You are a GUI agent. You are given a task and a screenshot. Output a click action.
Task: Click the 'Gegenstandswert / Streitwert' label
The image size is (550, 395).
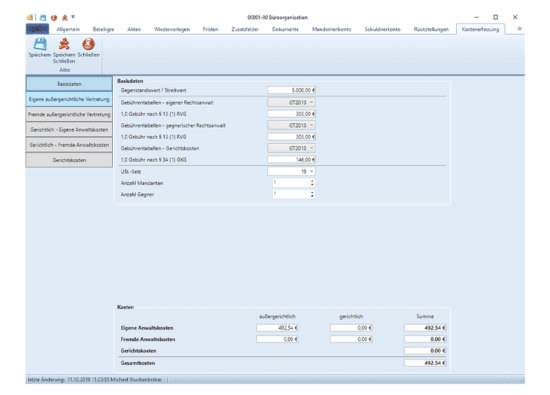pyautogui.click(x=153, y=90)
